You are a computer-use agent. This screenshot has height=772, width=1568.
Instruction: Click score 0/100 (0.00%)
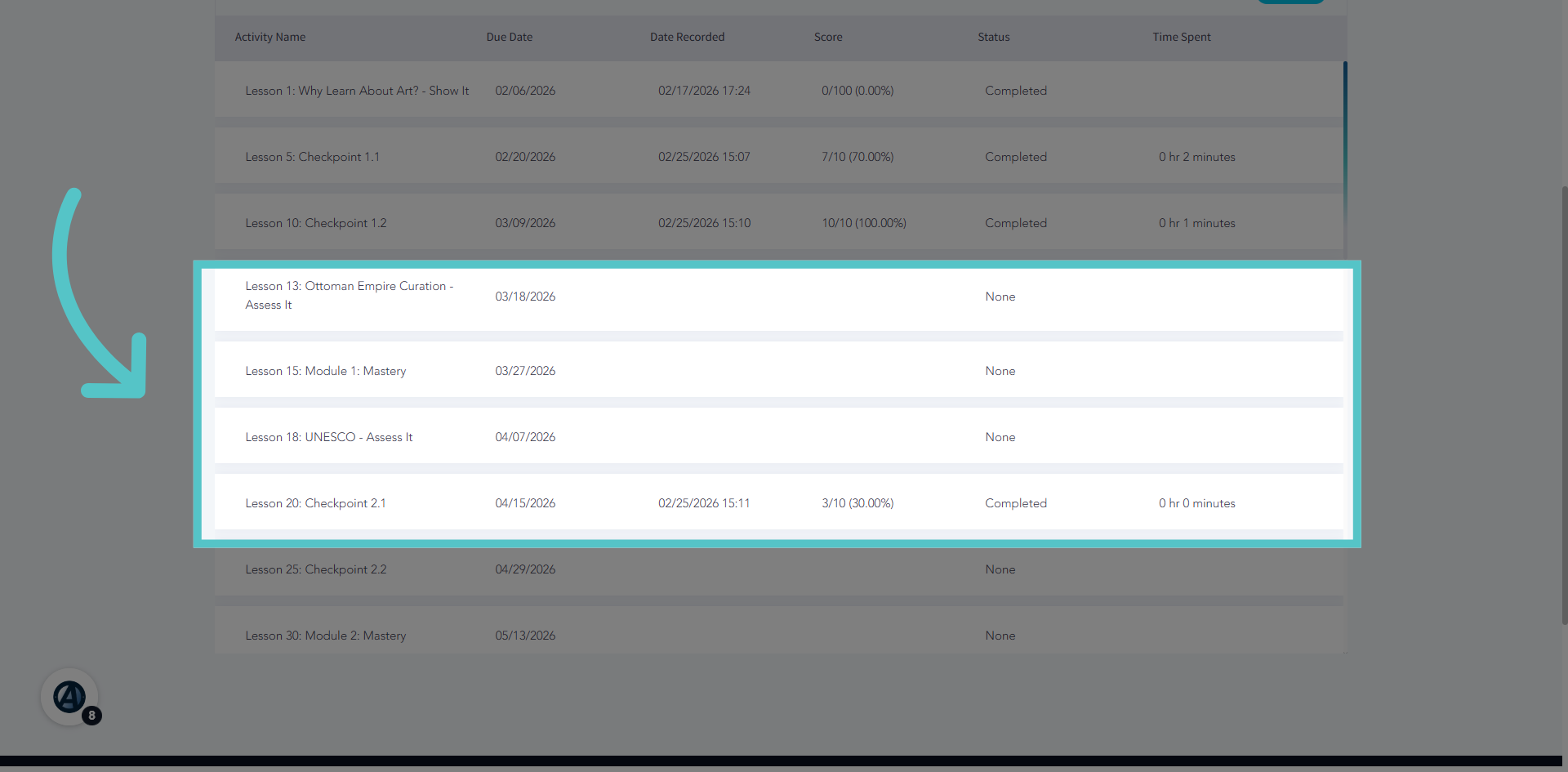coord(857,91)
